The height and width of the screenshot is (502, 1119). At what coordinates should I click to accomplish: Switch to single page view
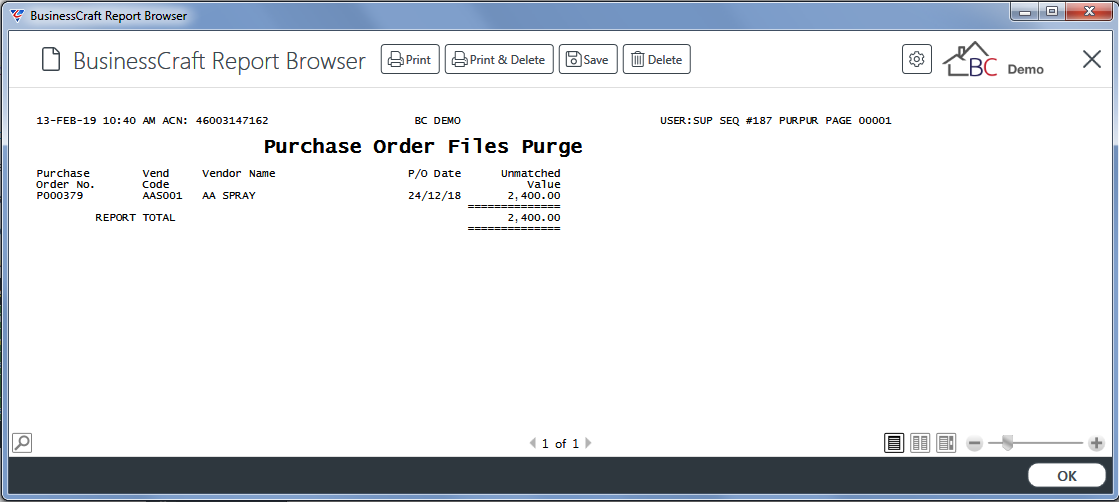pyautogui.click(x=893, y=443)
